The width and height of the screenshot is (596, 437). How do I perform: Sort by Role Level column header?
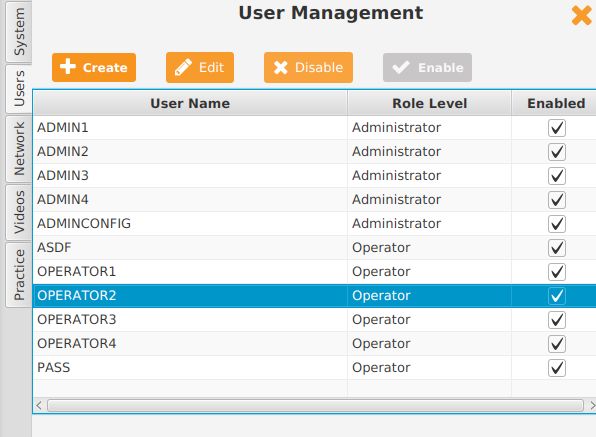(x=430, y=103)
